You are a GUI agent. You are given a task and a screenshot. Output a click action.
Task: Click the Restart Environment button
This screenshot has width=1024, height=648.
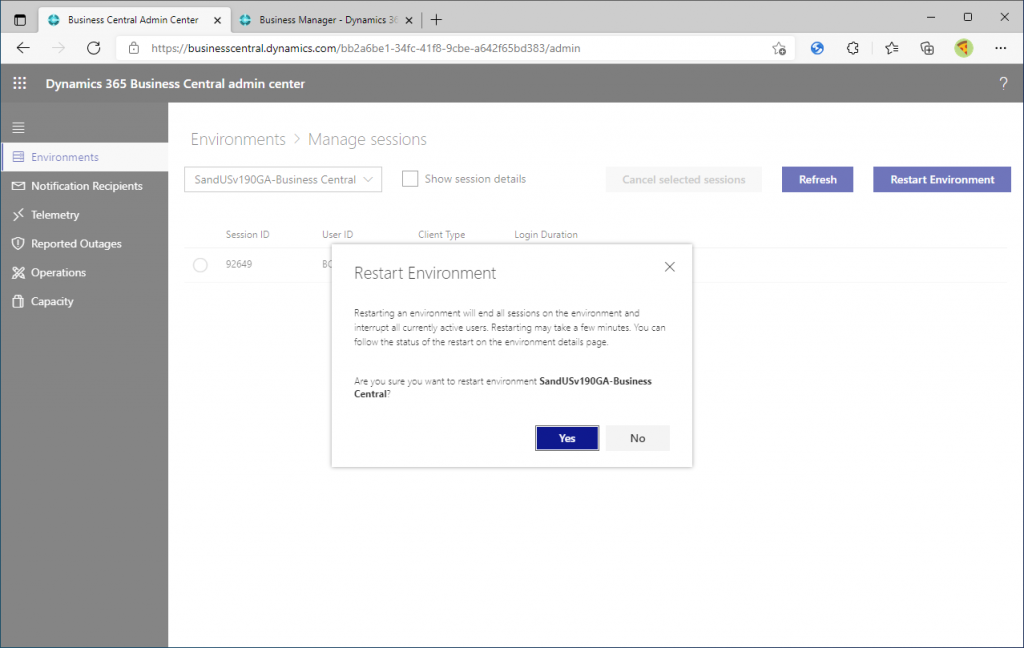[x=942, y=179]
